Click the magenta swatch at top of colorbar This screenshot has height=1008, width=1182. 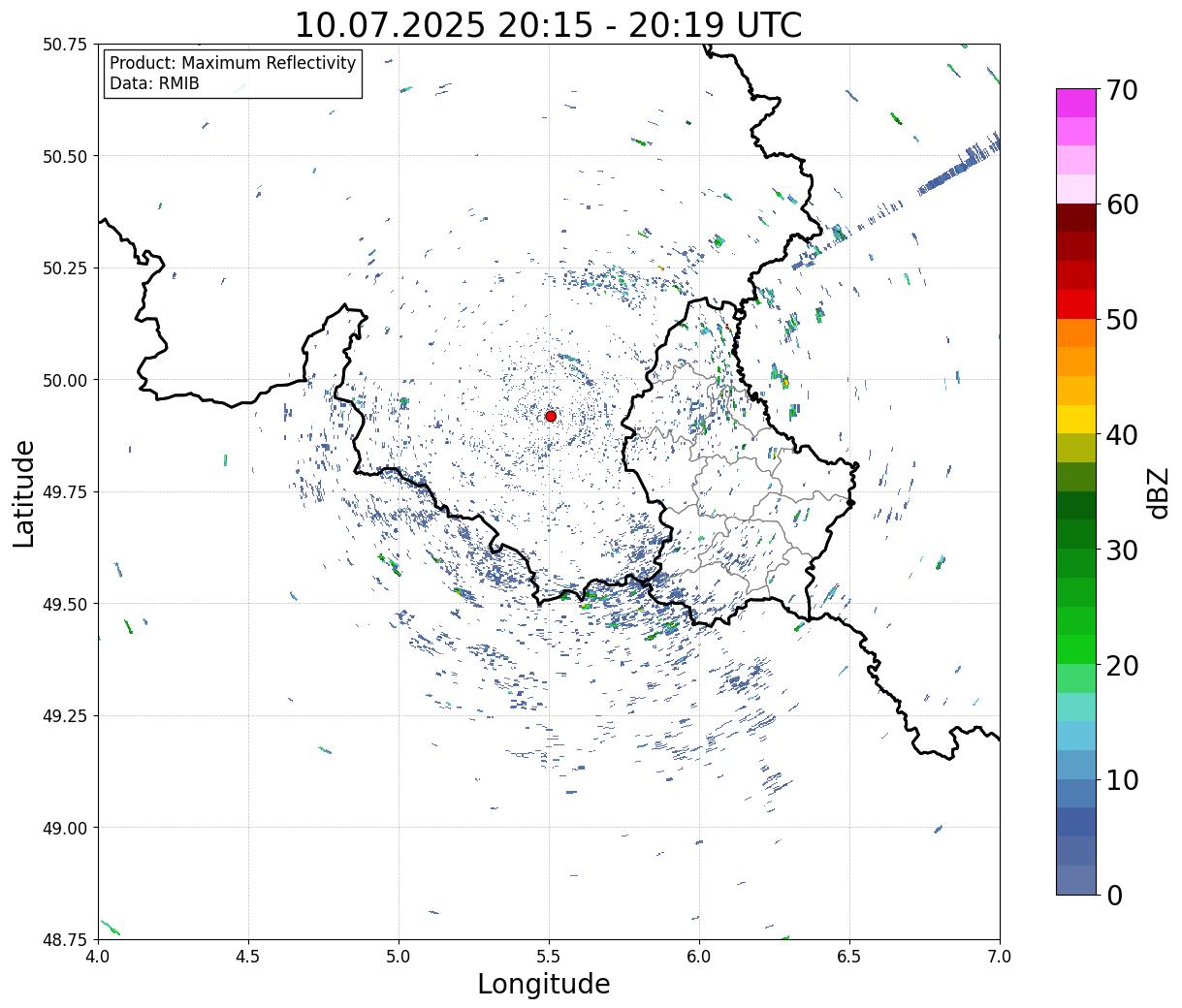1076,103
